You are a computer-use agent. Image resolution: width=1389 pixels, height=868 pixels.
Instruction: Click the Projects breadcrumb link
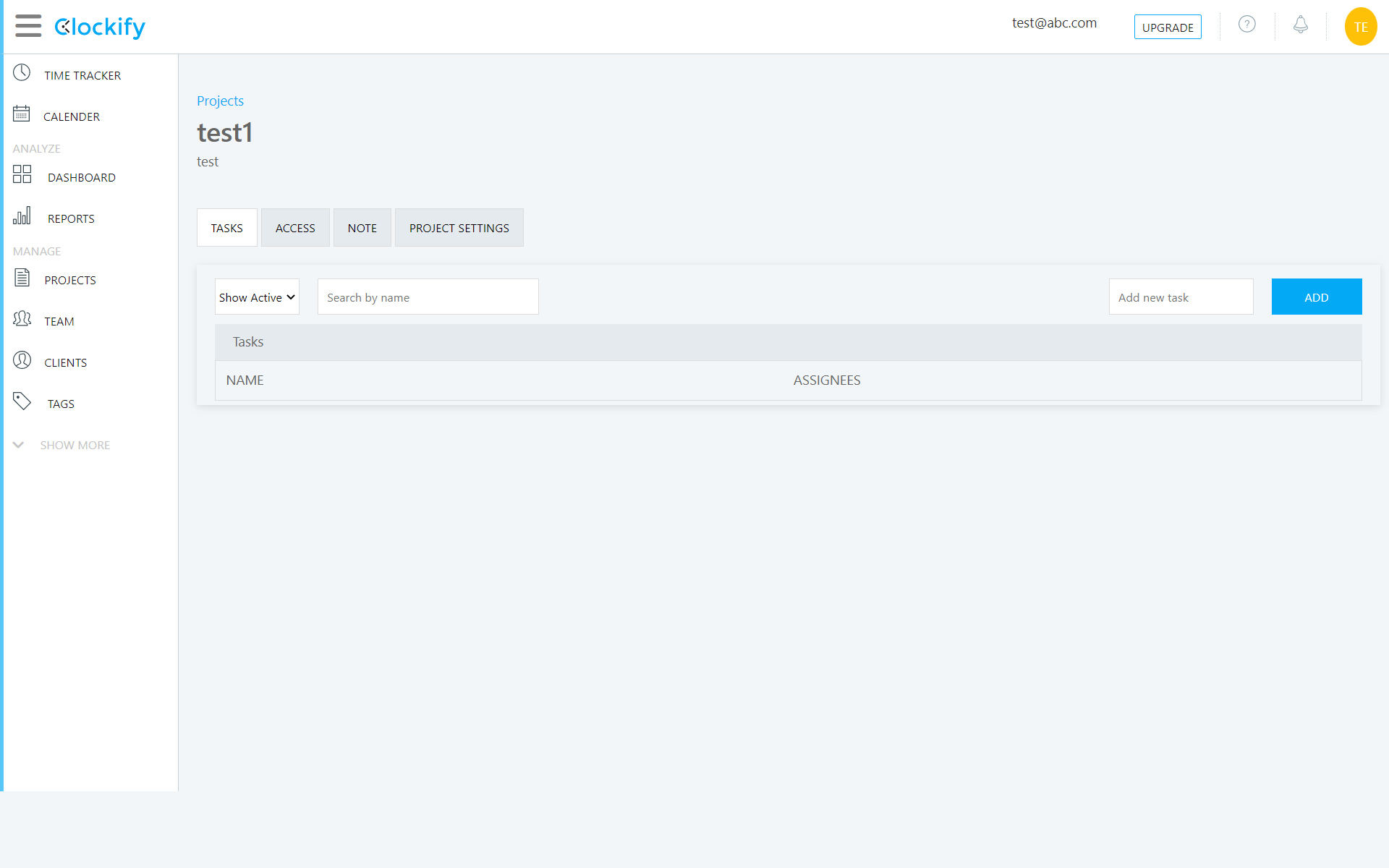pos(220,101)
